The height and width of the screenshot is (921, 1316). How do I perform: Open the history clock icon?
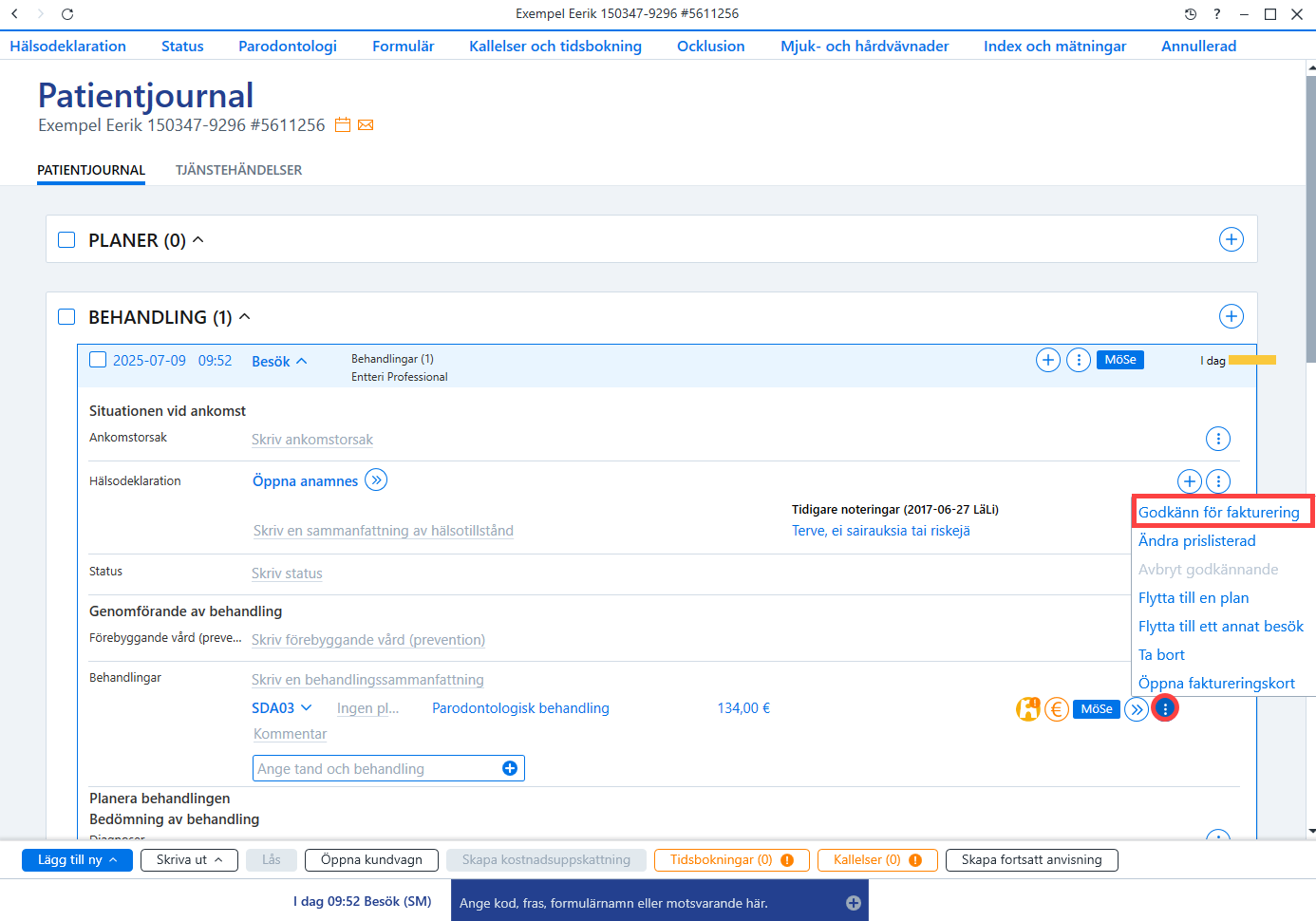tap(1191, 13)
